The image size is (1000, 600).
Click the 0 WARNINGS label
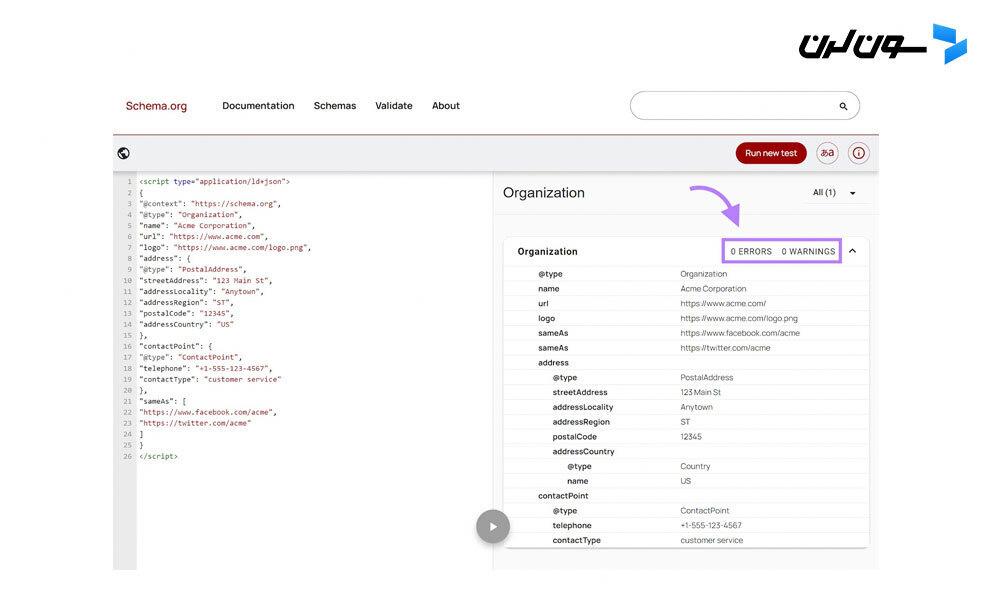tap(808, 251)
